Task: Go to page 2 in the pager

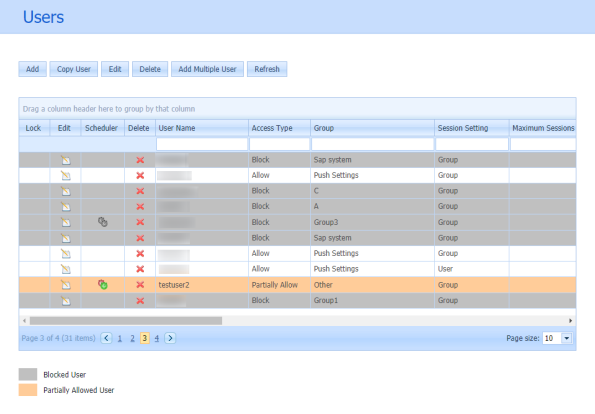Action: [x=132, y=338]
